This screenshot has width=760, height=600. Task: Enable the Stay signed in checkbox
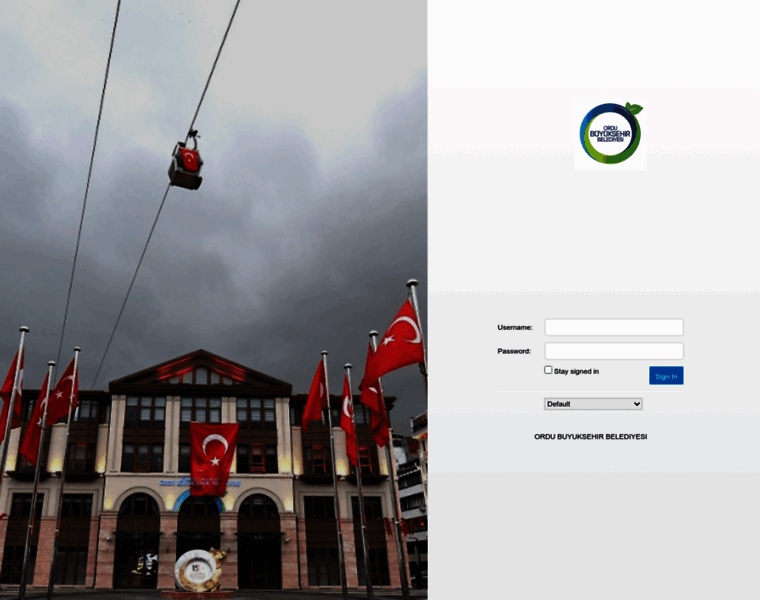(x=548, y=370)
